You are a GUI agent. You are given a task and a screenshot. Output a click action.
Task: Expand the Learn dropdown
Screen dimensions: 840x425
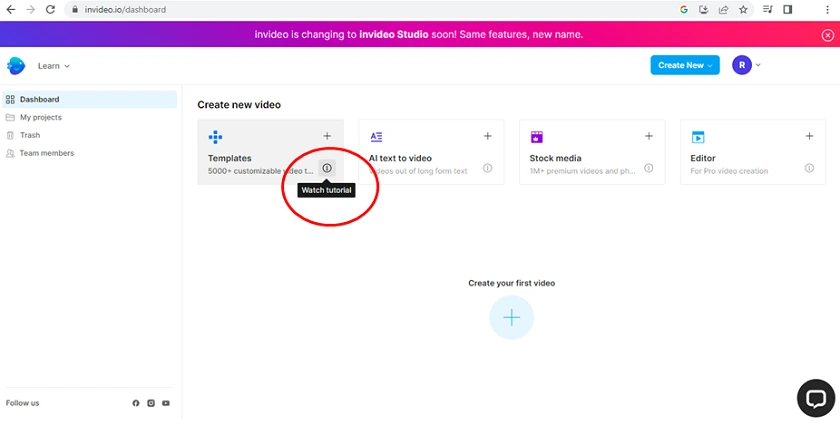point(54,66)
